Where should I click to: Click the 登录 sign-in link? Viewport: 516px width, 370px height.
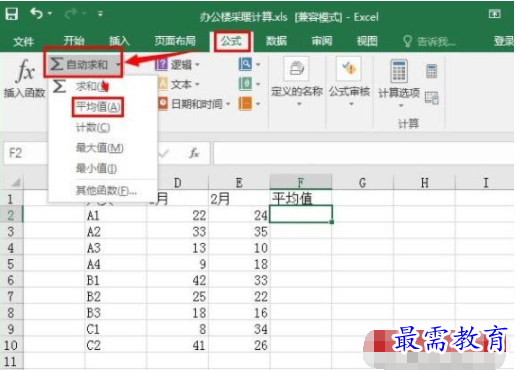(x=504, y=41)
